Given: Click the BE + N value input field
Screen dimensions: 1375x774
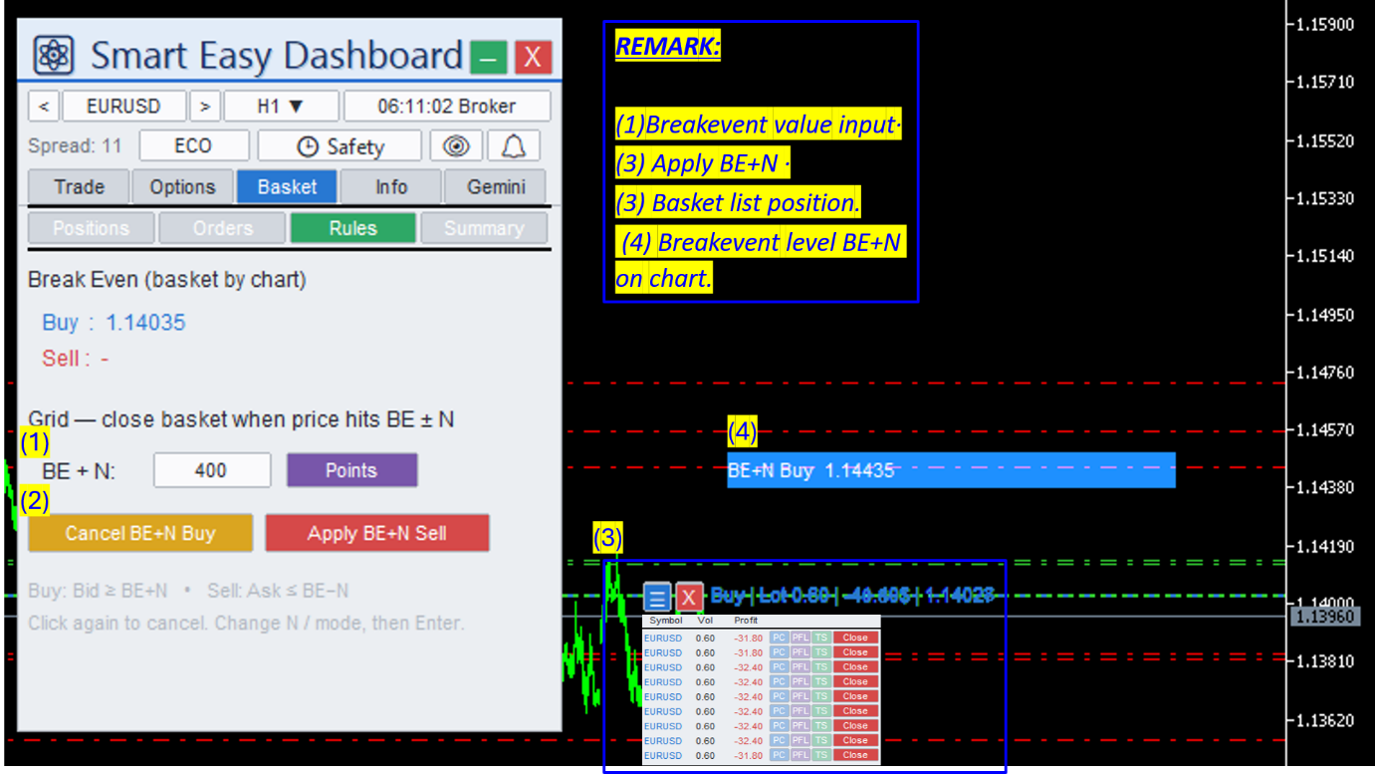Looking at the screenshot, I should [212, 470].
